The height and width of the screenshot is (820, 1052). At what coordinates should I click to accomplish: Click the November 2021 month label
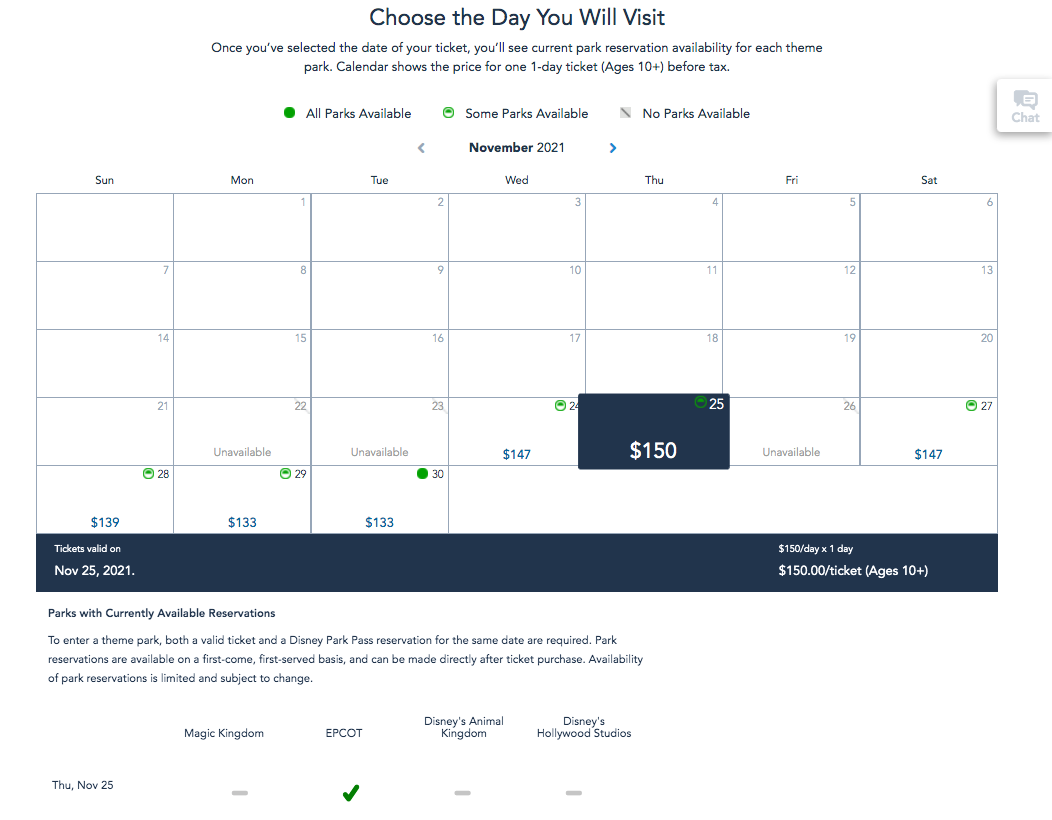click(x=516, y=148)
